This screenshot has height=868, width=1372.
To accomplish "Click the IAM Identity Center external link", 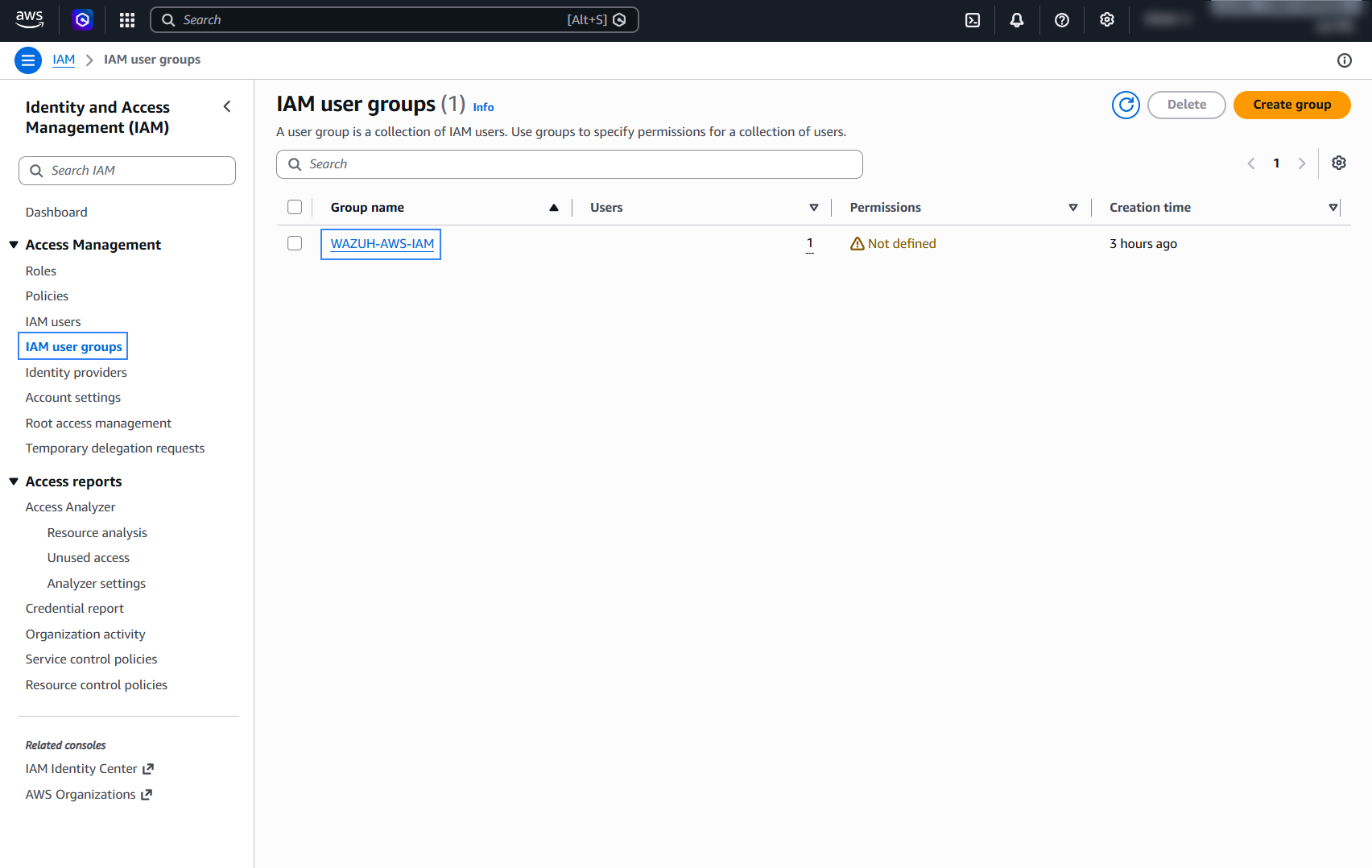I will coord(89,769).
